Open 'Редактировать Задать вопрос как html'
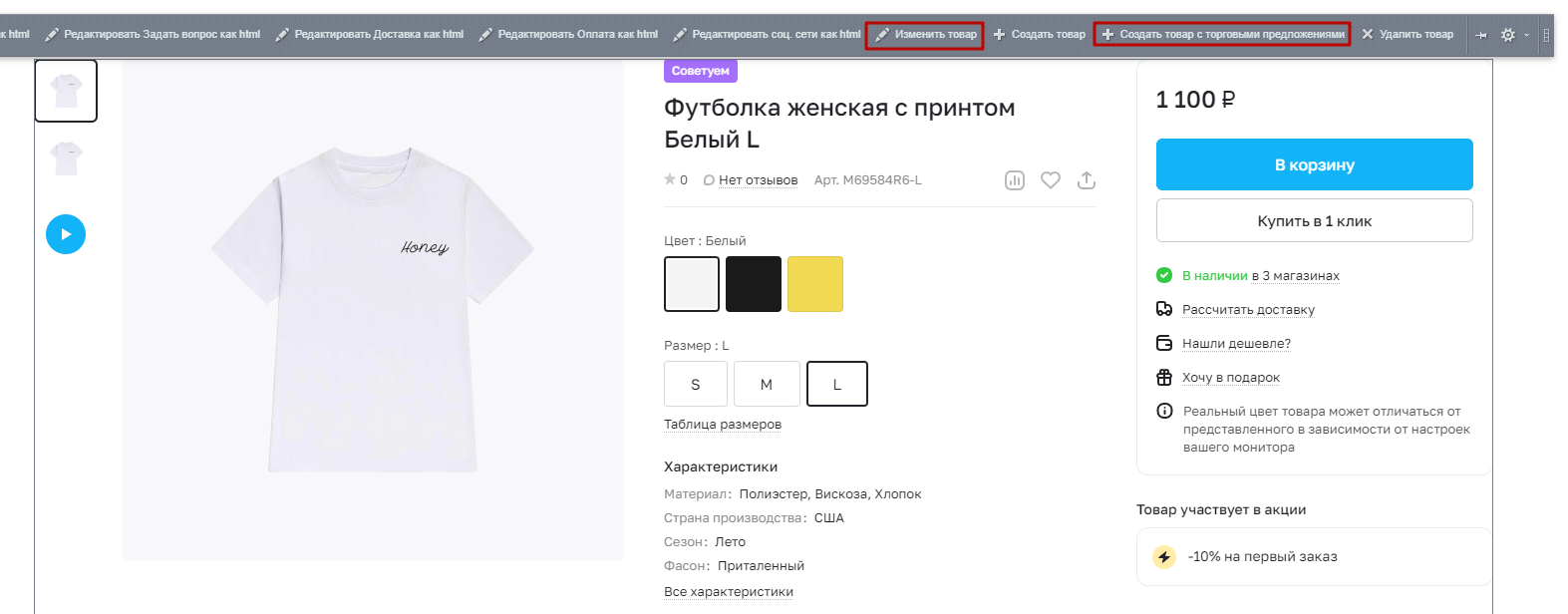 pyautogui.click(x=153, y=35)
